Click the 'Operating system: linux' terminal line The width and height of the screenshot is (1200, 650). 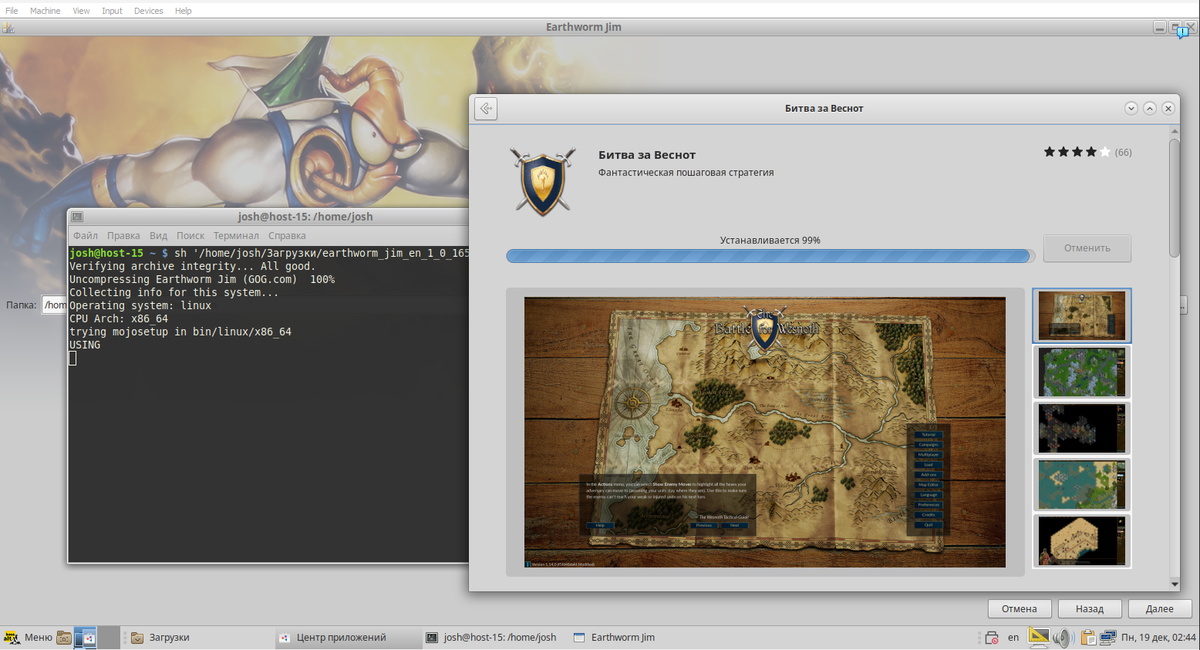tap(140, 306)
